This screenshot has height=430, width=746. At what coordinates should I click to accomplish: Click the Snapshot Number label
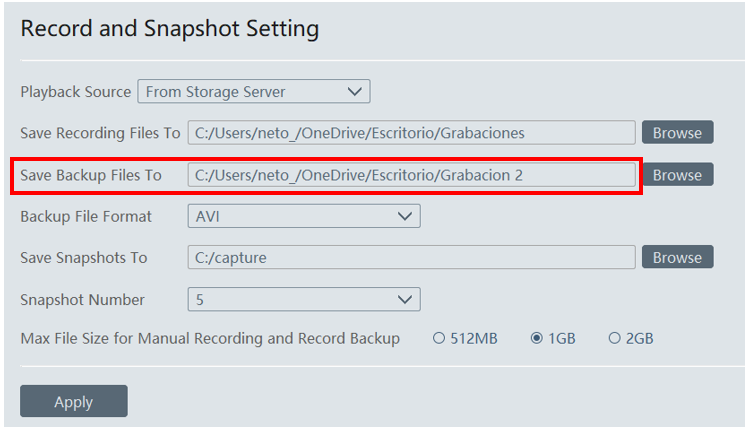tap(82, 299)
